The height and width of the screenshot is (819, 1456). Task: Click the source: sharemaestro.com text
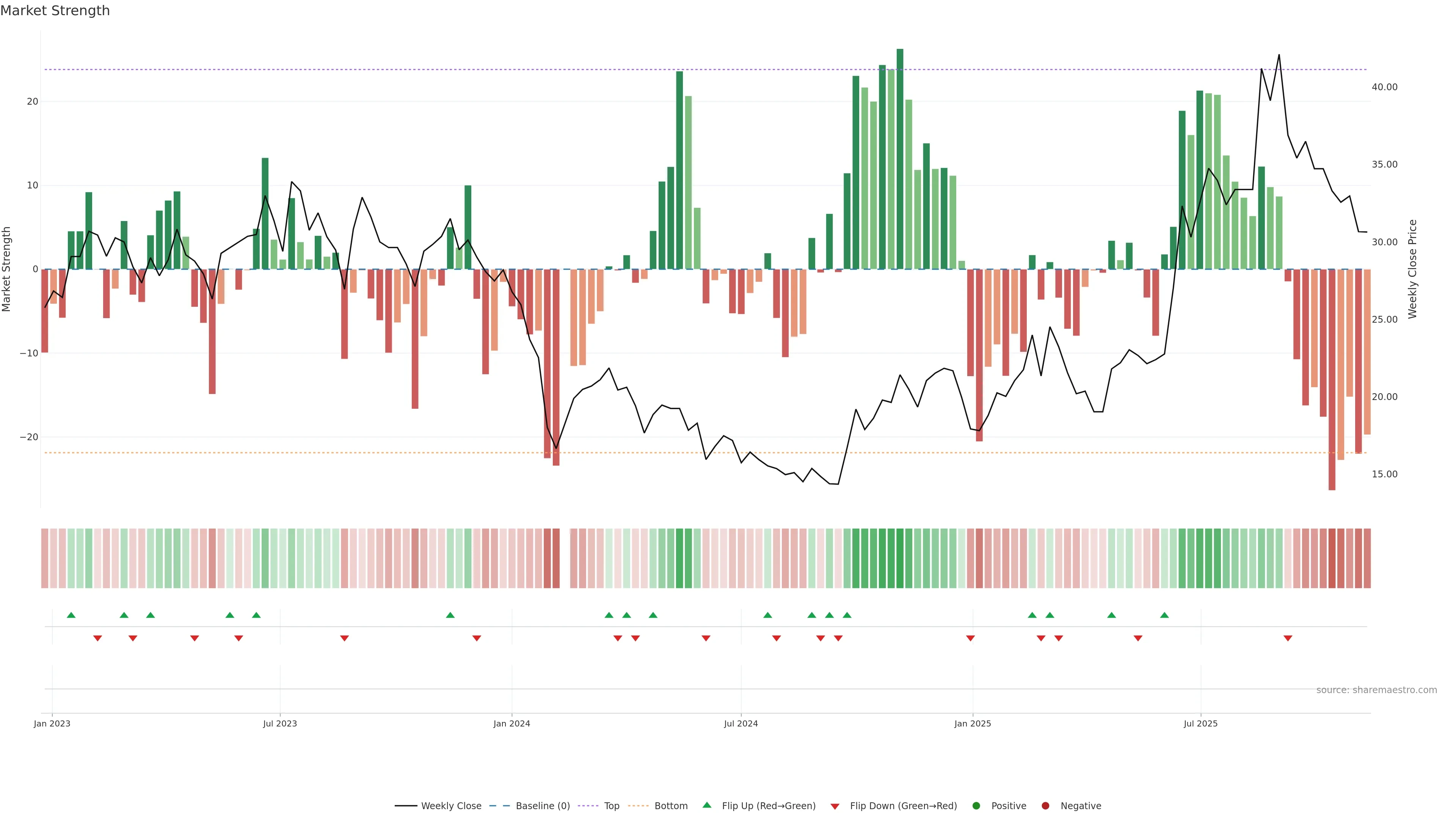[1376, 690]
